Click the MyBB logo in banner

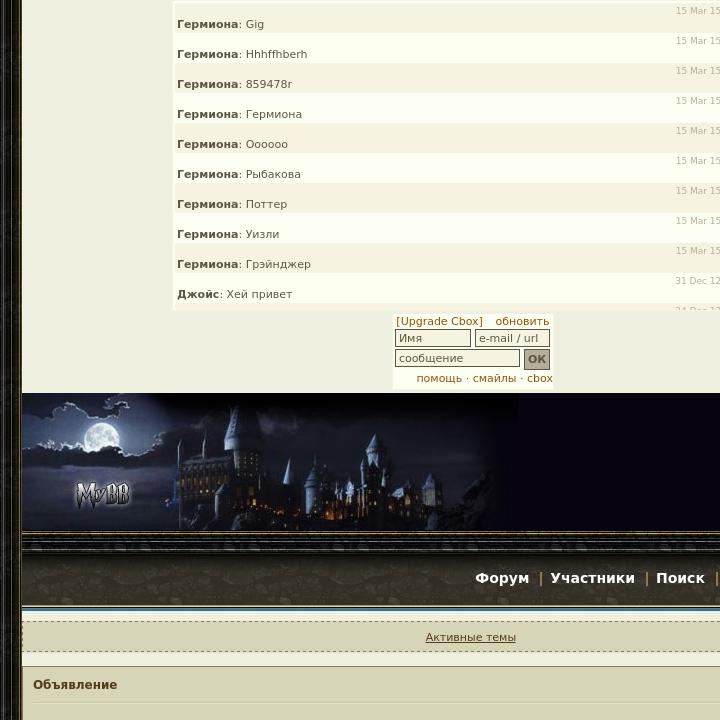pyautogui.click(x=103, y=495)
